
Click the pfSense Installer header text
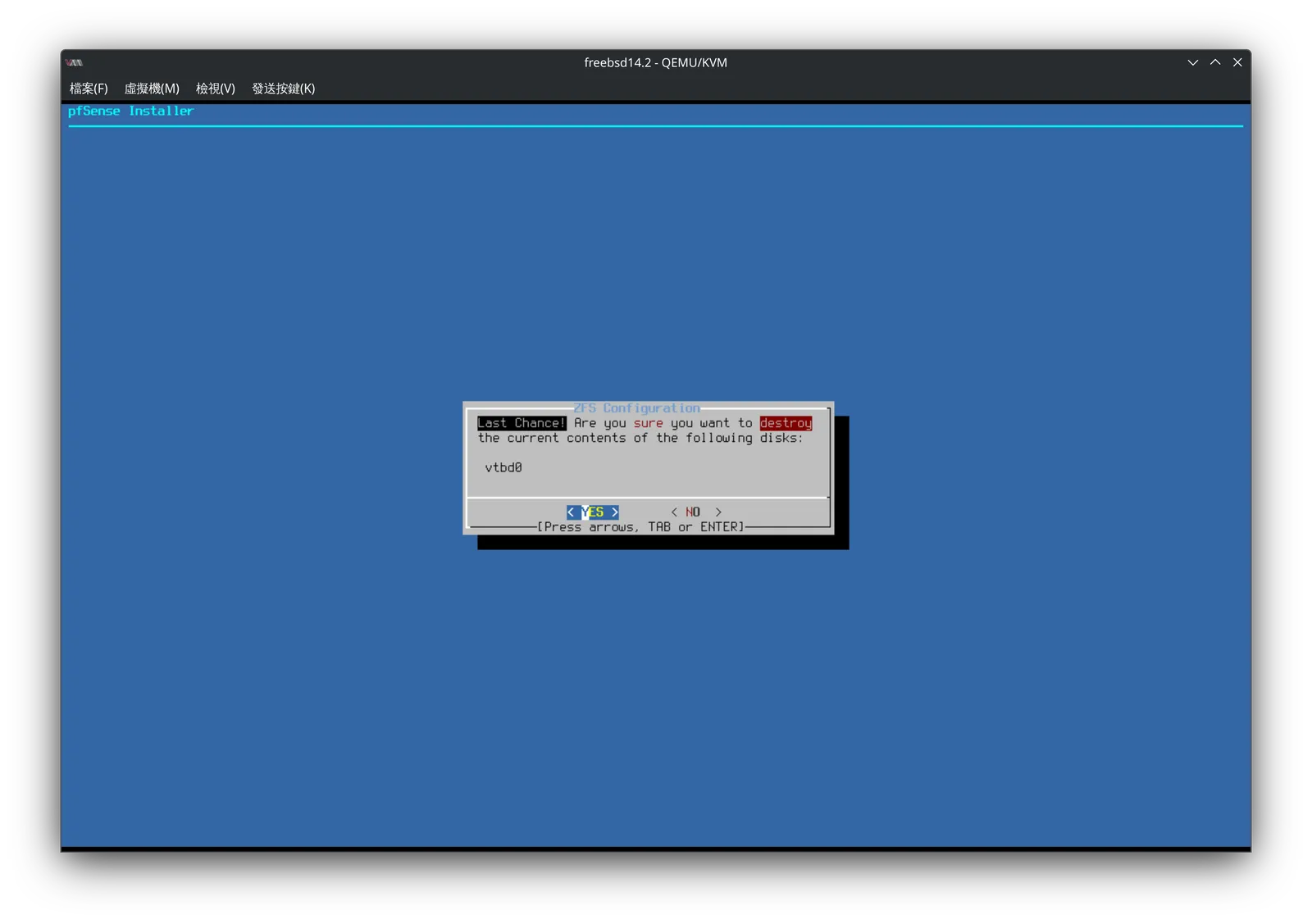[x=130, y=111]
